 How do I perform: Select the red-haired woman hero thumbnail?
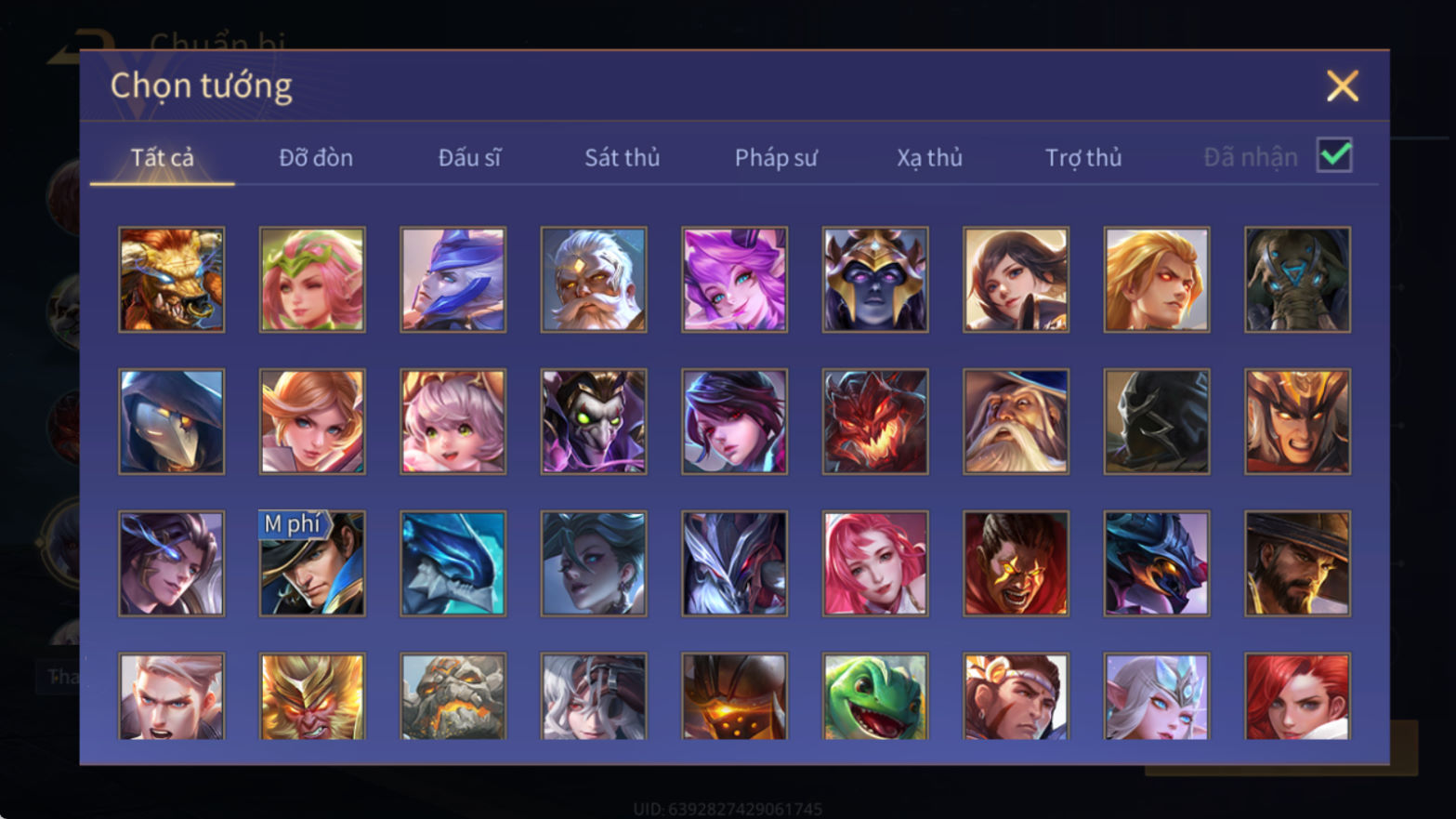[x=1297, y=696]
